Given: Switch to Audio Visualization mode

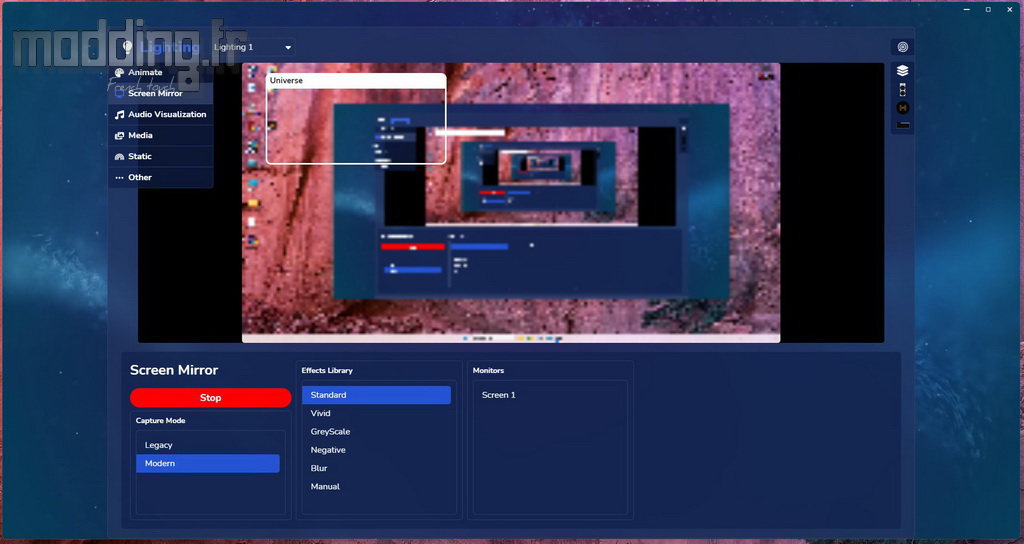Looking at the screenshot, I should (x=161, y=114).
